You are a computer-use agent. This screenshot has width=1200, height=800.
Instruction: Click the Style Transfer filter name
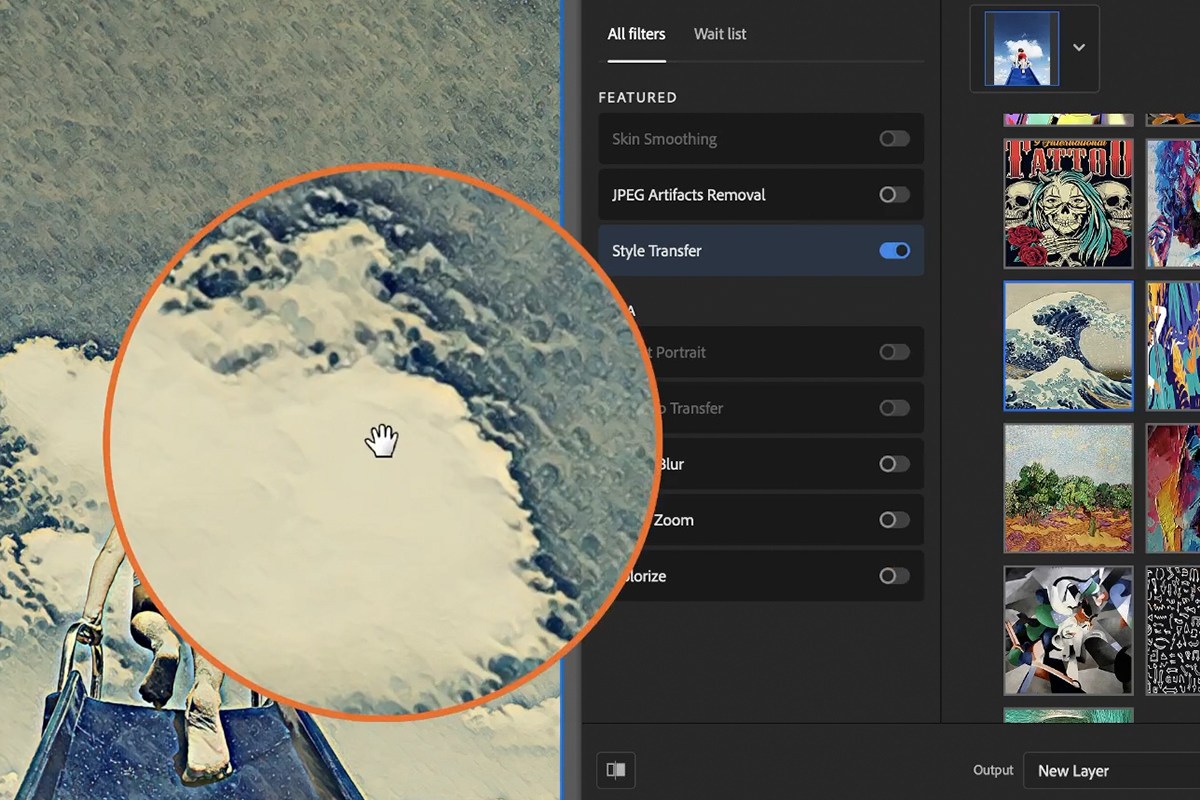pyautogui.click(x=657, y=251)
